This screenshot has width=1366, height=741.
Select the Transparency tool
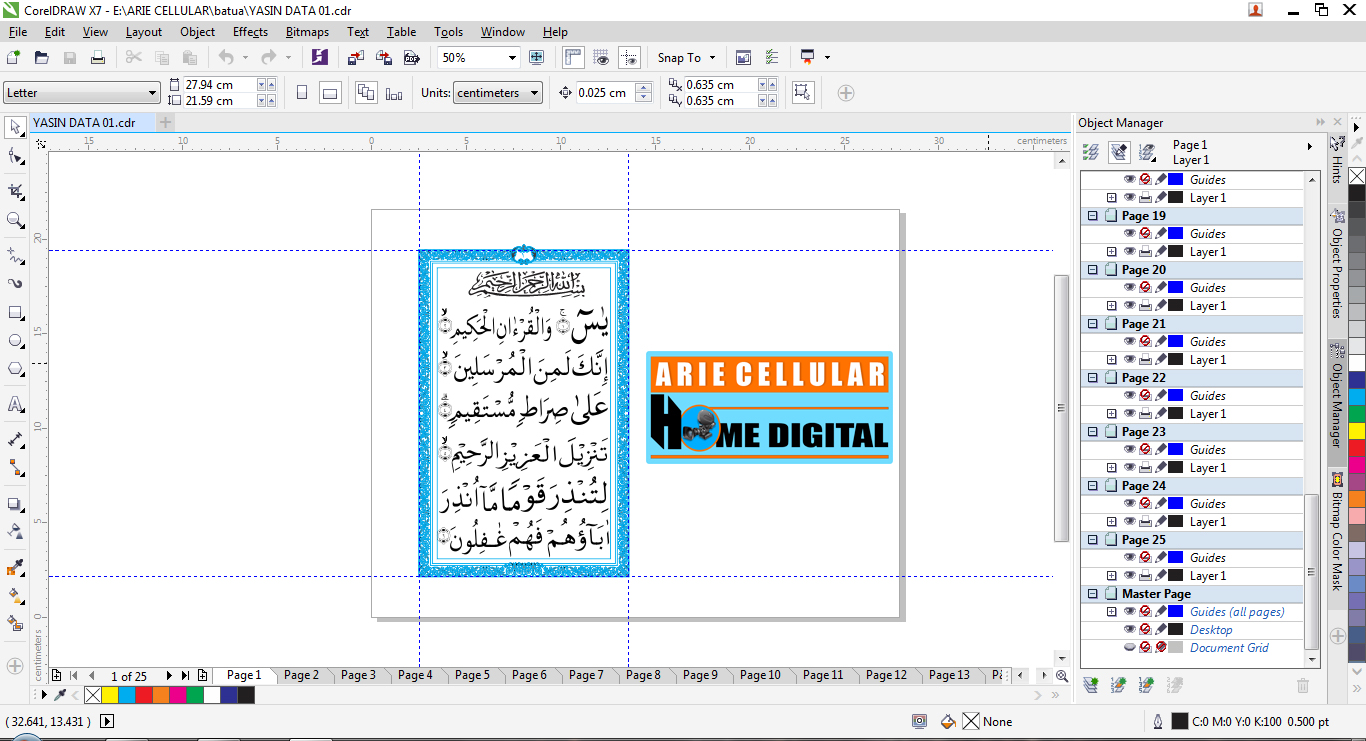[15, 531]
